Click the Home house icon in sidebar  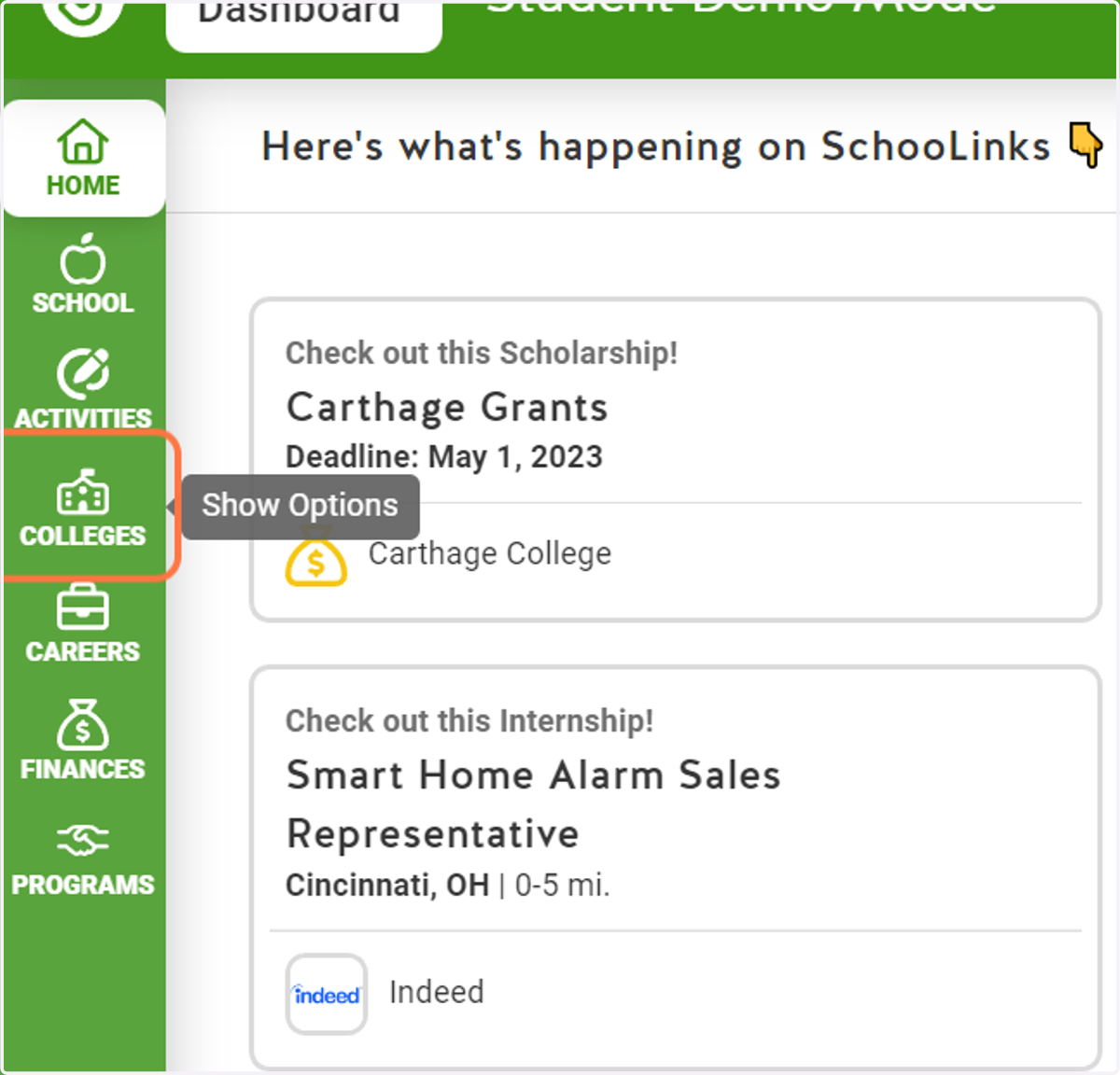(x=83, y=143)
